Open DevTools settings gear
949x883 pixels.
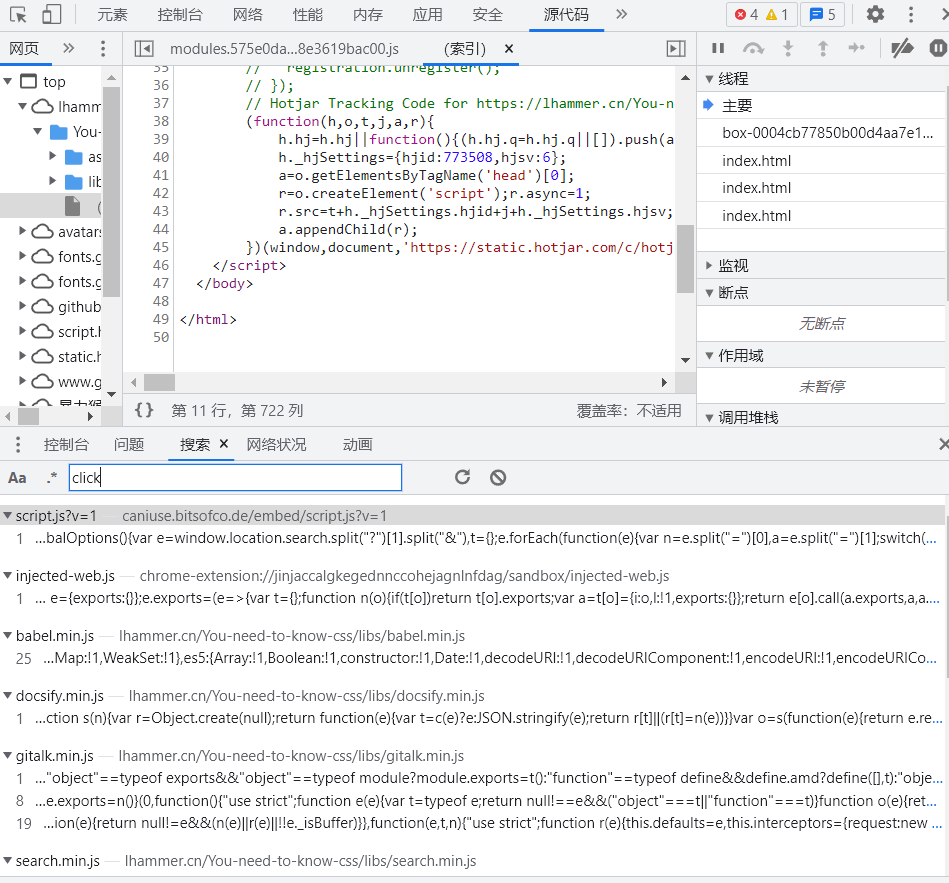tap(875, 14)
